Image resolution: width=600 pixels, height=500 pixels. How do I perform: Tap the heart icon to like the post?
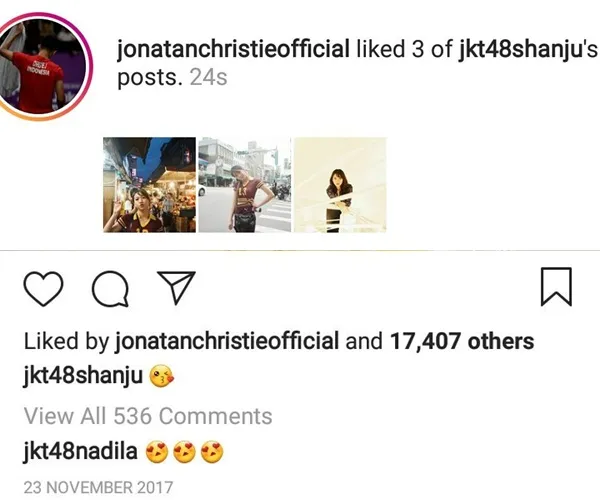click(x=43, y=290)
